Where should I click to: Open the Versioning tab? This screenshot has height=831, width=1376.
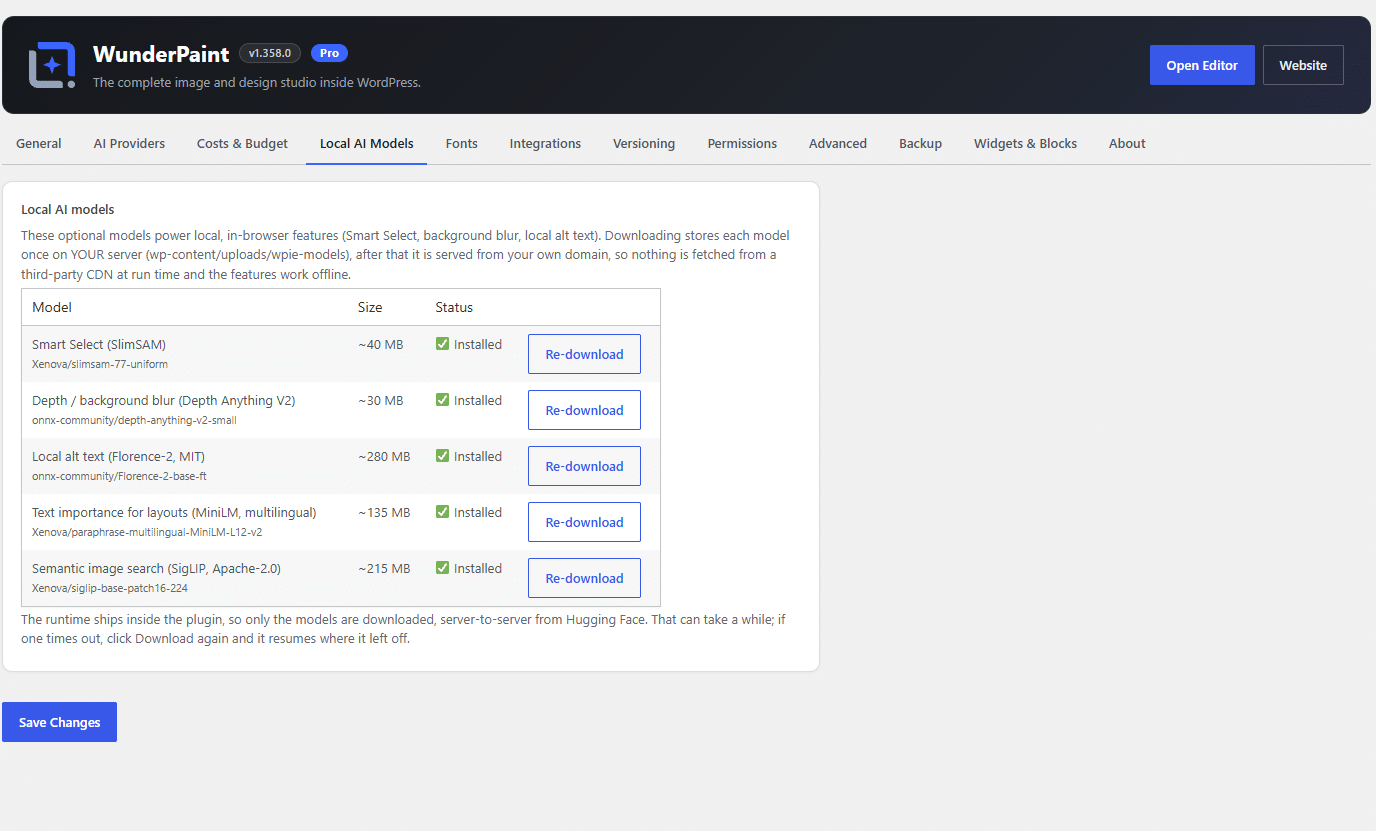coord(644,144)
